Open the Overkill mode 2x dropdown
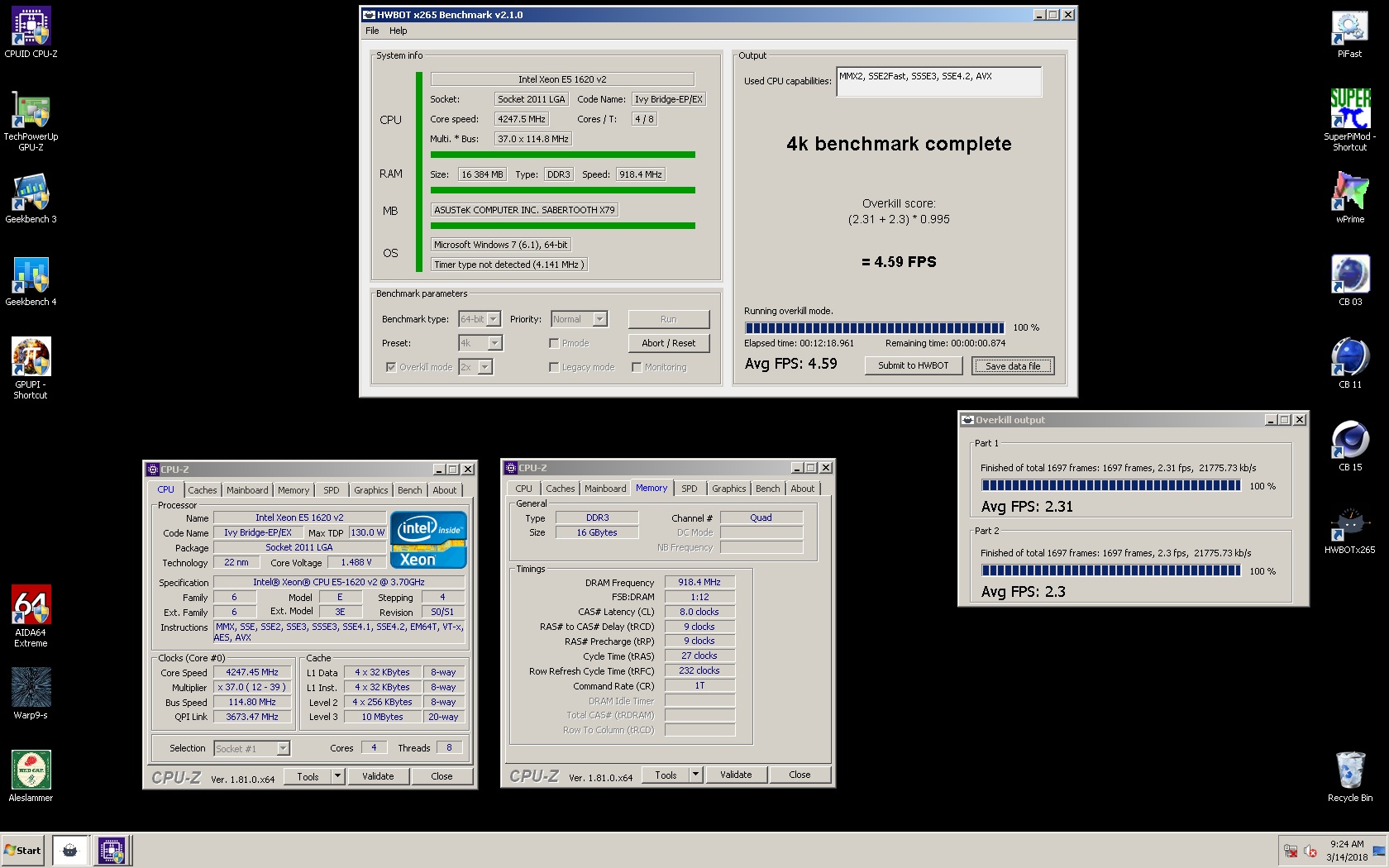Image resolution: width=1389 pixels, height=868 pixels. point(475,367)
